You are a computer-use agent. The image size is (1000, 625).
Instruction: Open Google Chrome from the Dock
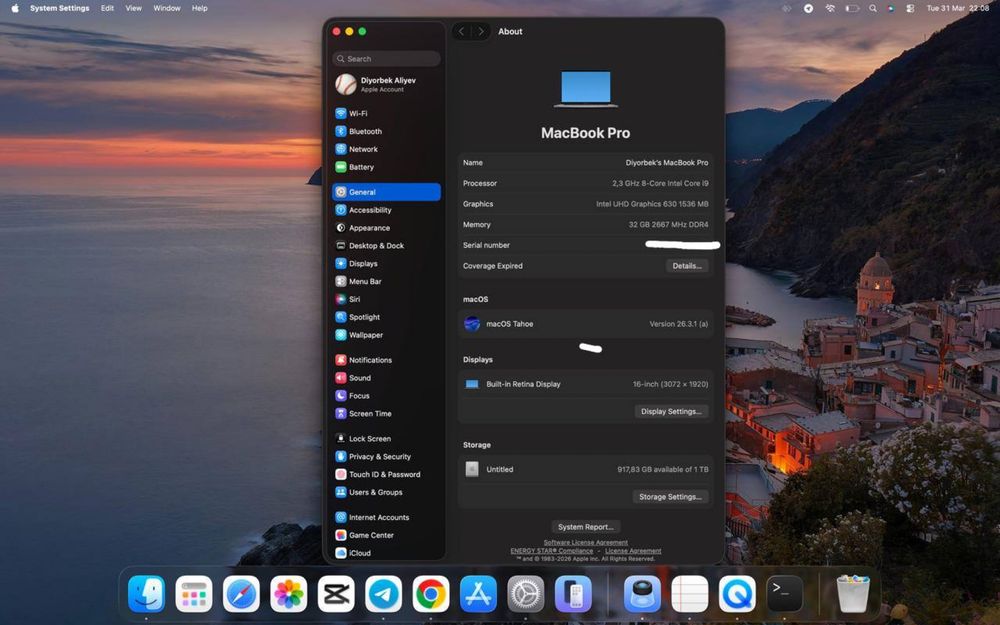(430, 594)
